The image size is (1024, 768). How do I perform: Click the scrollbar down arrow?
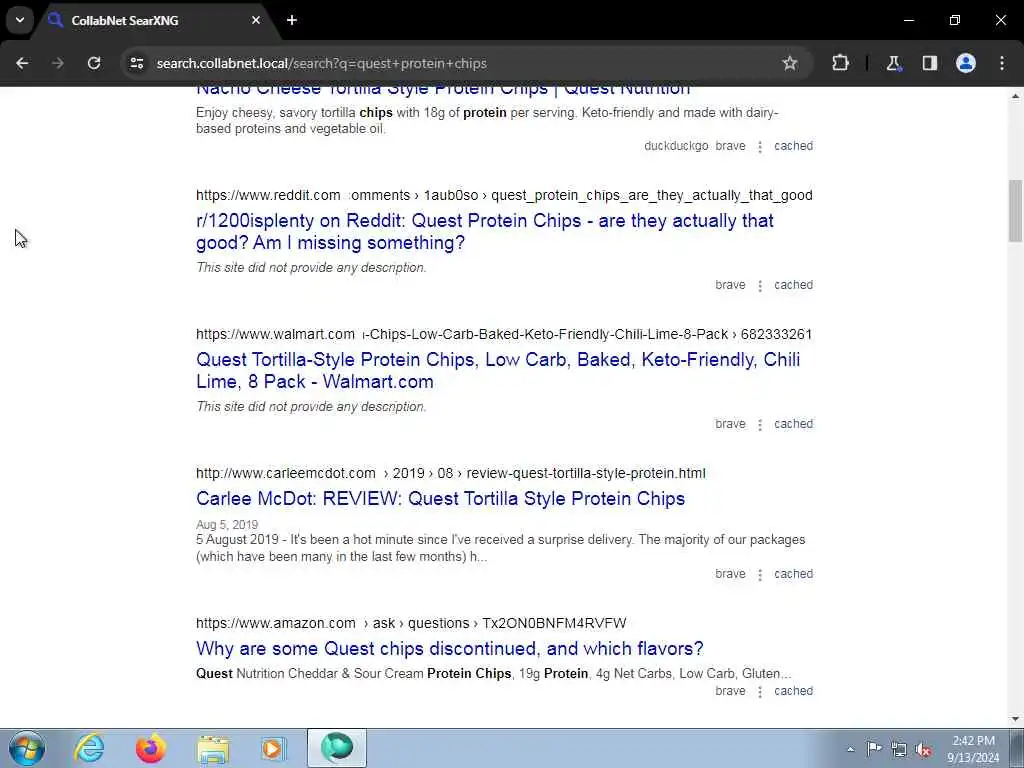point(1015,719)
